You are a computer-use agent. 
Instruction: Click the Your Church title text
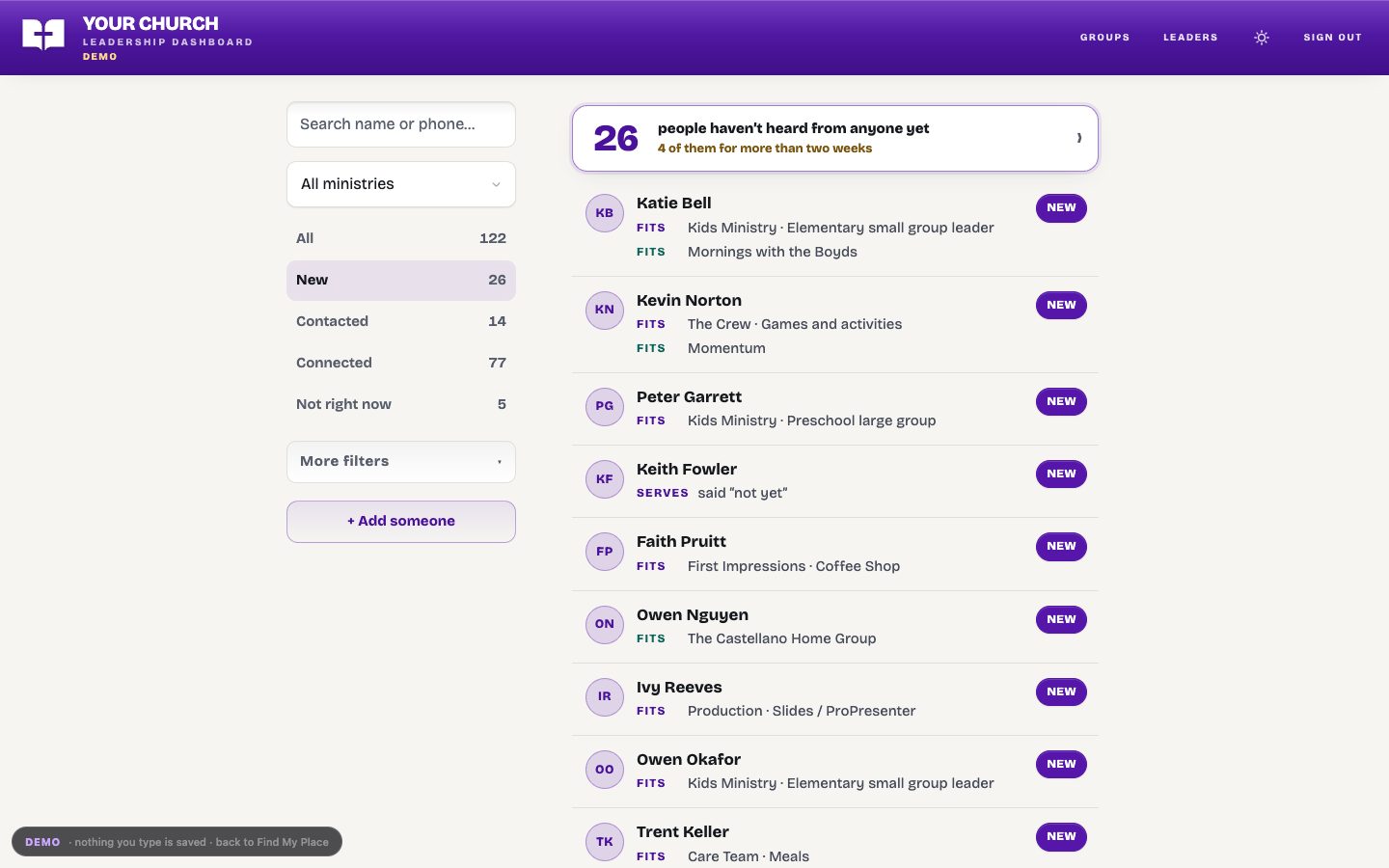[x=150, y=23]
